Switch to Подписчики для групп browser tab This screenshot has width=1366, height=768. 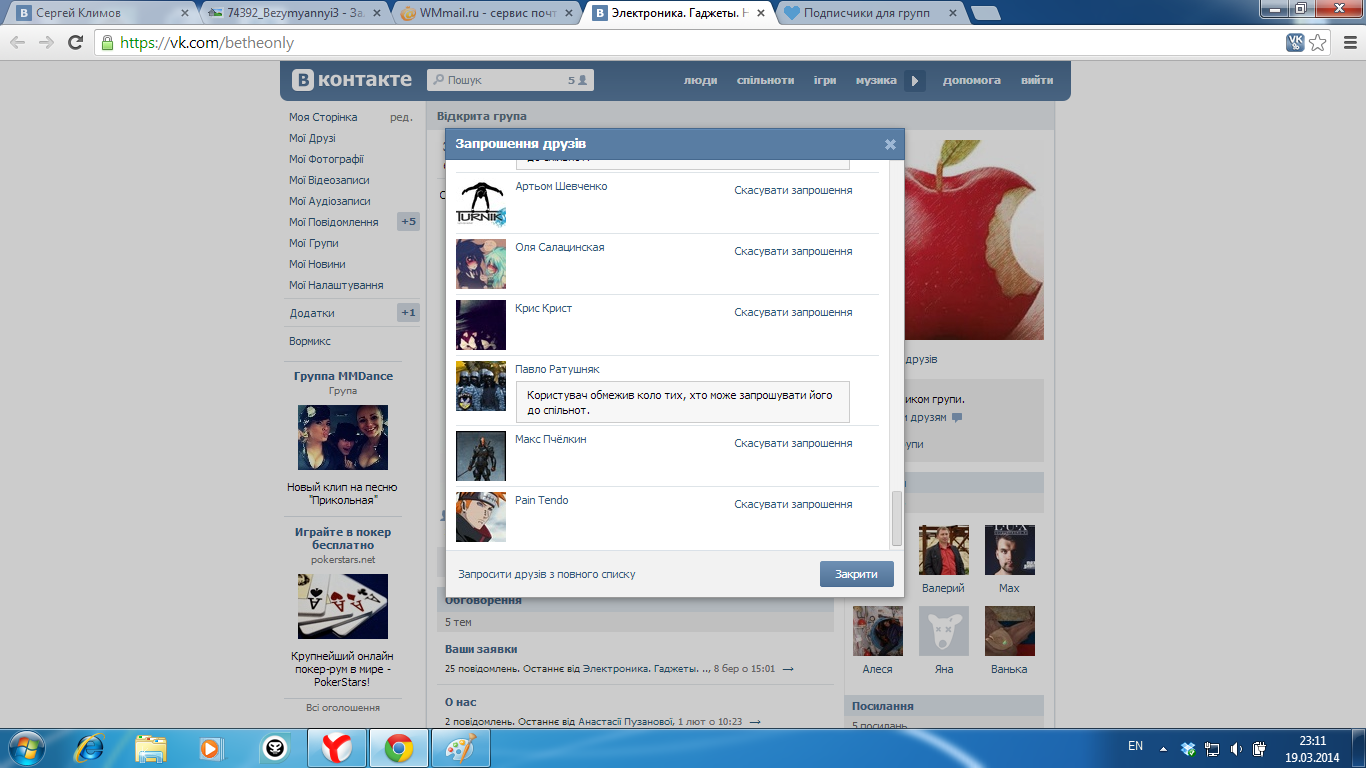tap(870, 14)
